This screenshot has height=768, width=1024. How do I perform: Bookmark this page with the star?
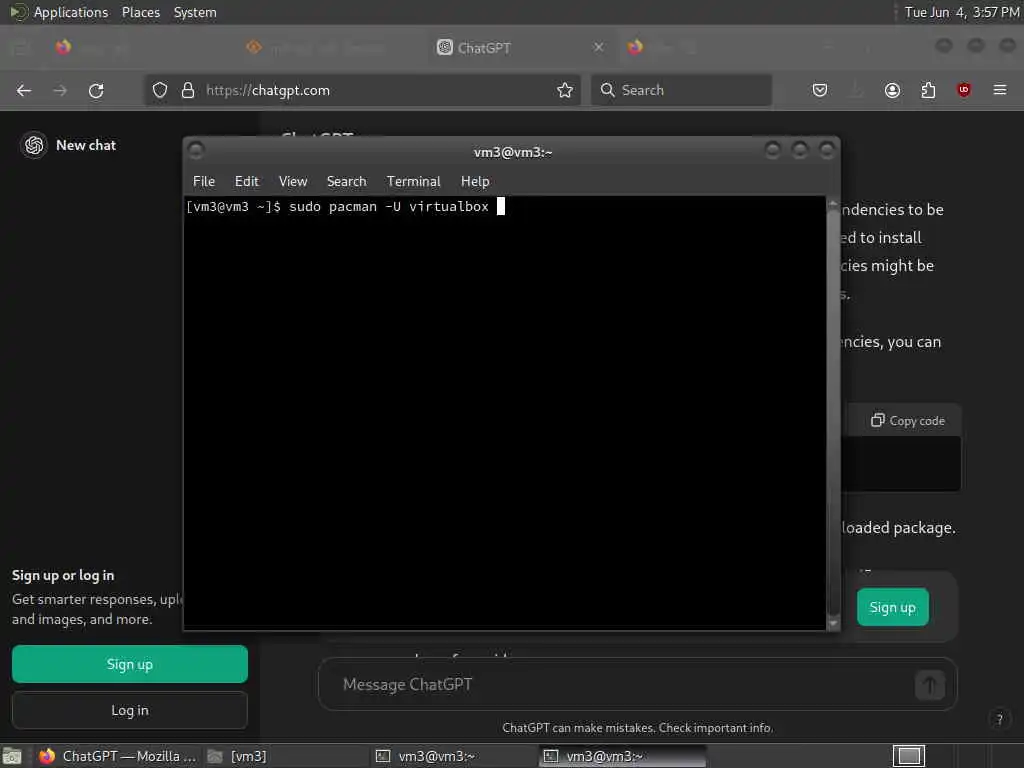[x=565, y=90]
